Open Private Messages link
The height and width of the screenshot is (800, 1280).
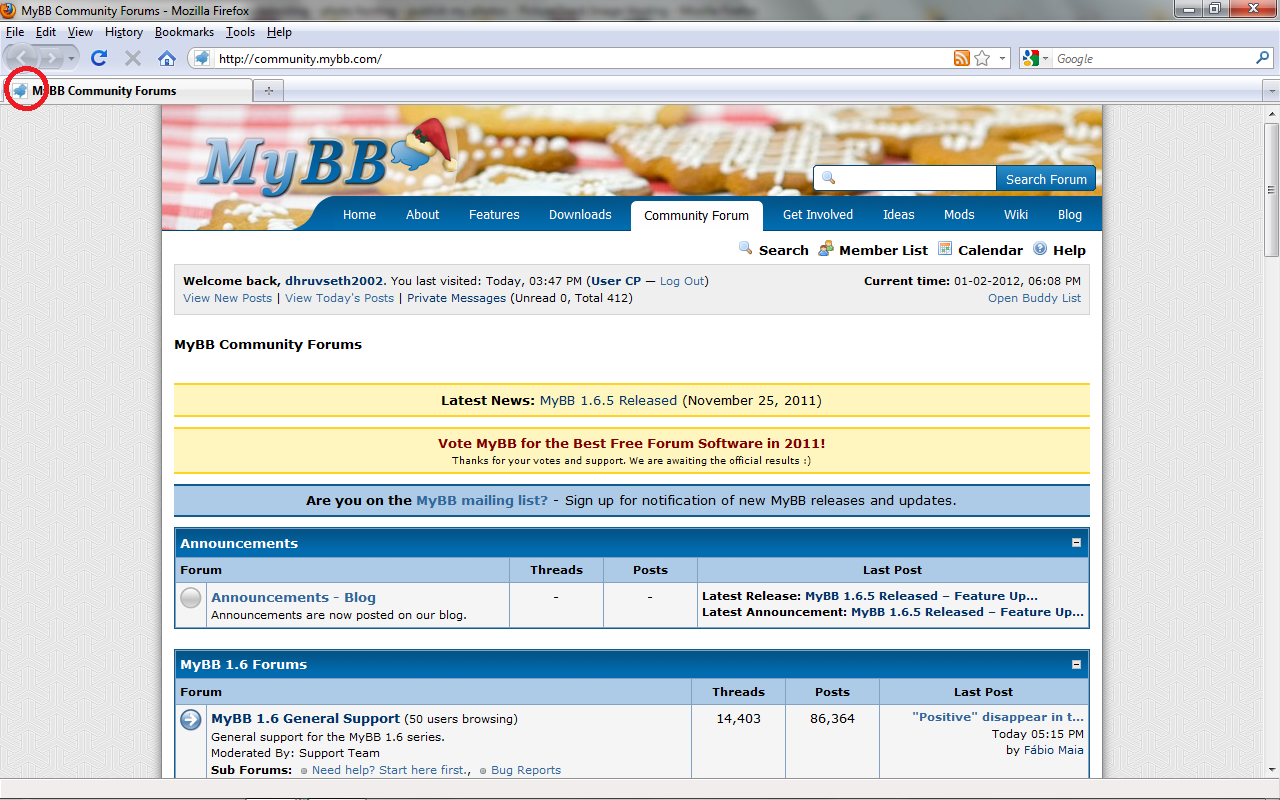[x=457, y=298]
